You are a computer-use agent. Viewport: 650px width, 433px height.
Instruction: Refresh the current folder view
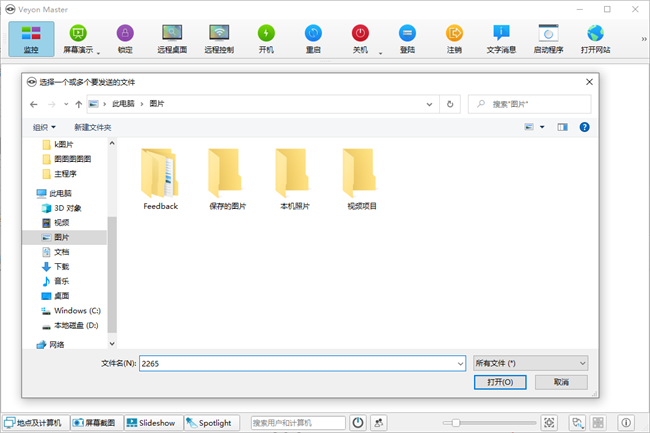pyautogui.click(x=450, y=104)
